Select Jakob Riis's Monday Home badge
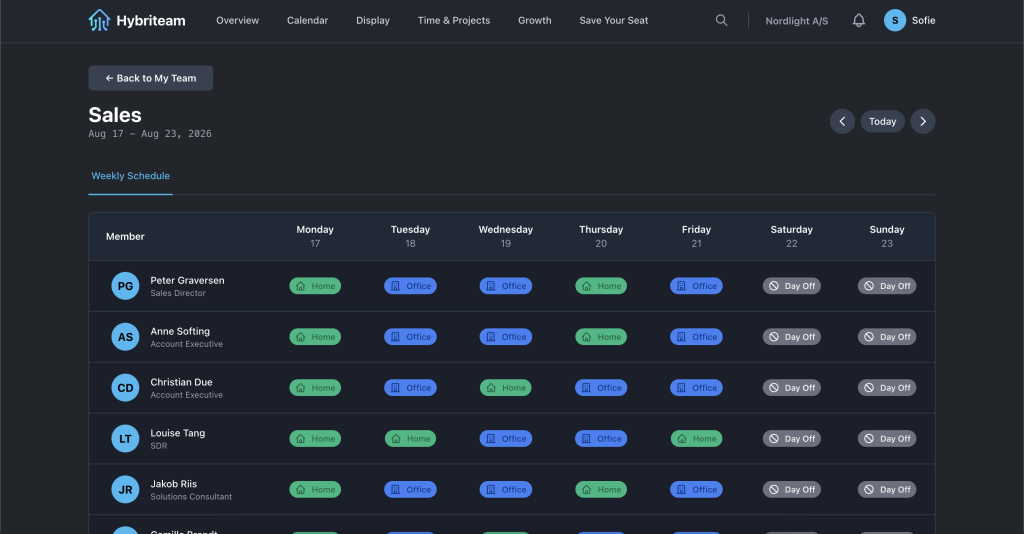 [315, 490]
